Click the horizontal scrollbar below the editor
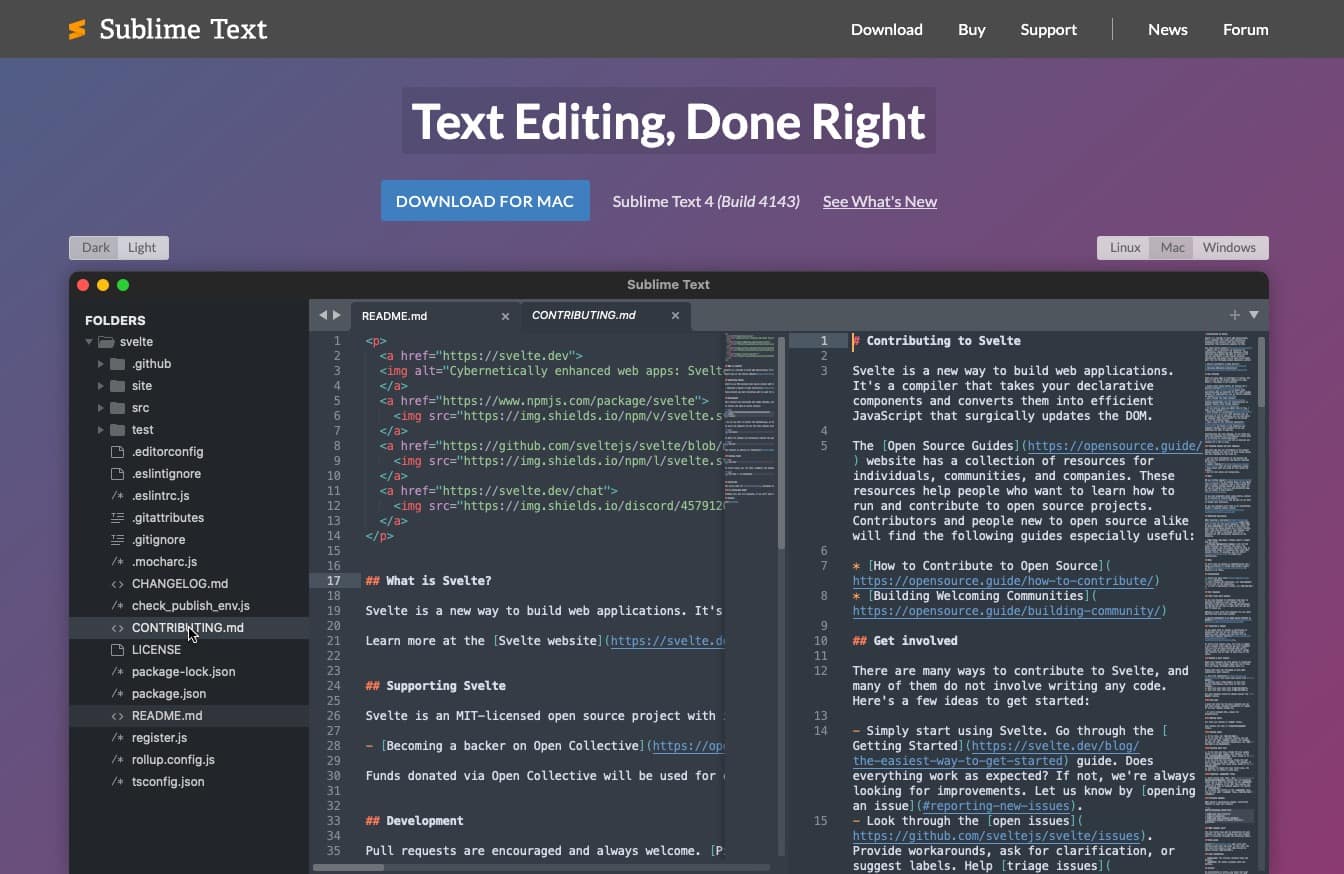Screen dimensions: 1344x874 coord(348,868)
